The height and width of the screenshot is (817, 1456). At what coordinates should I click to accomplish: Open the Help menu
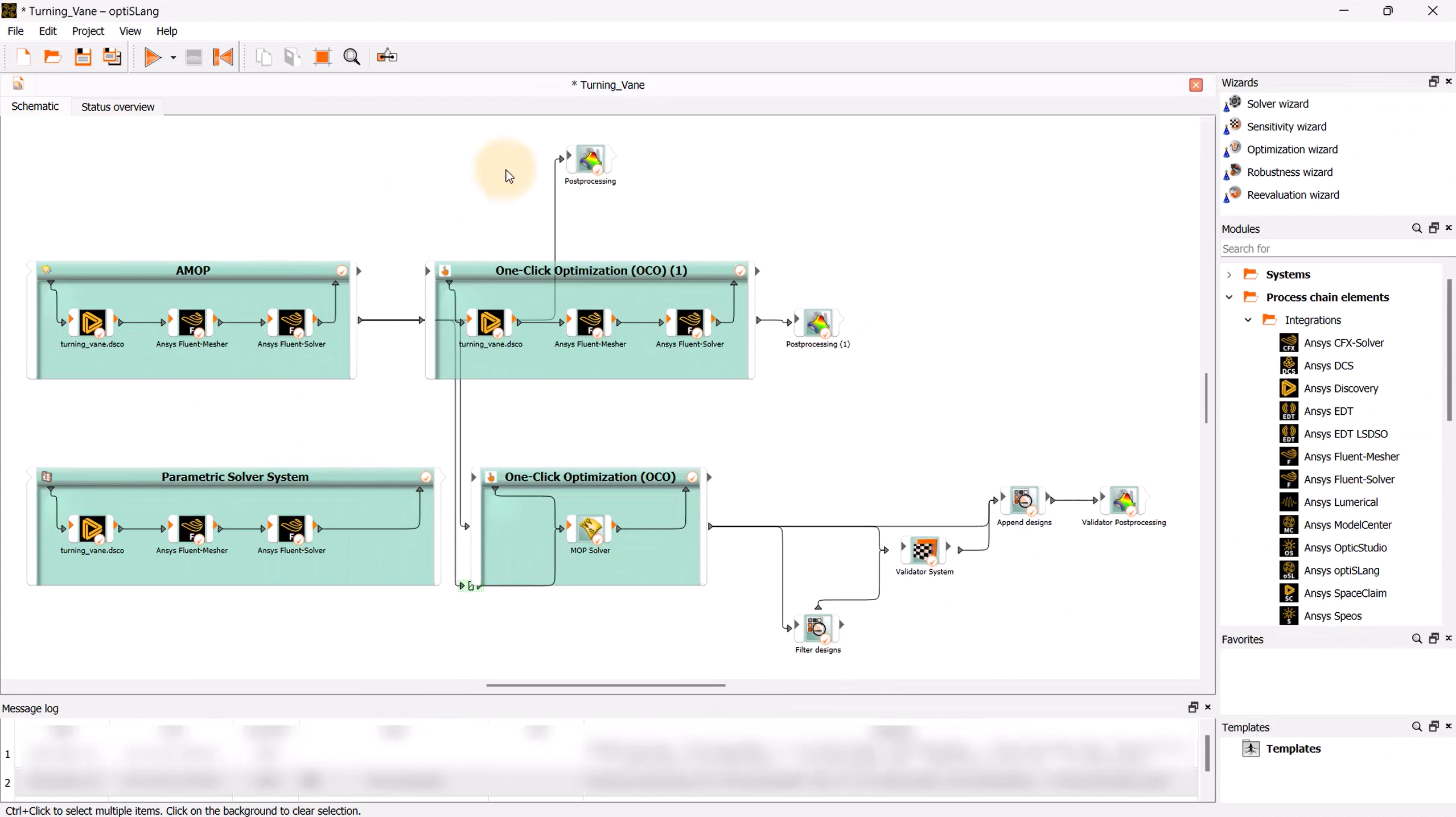tap(167, 31)
